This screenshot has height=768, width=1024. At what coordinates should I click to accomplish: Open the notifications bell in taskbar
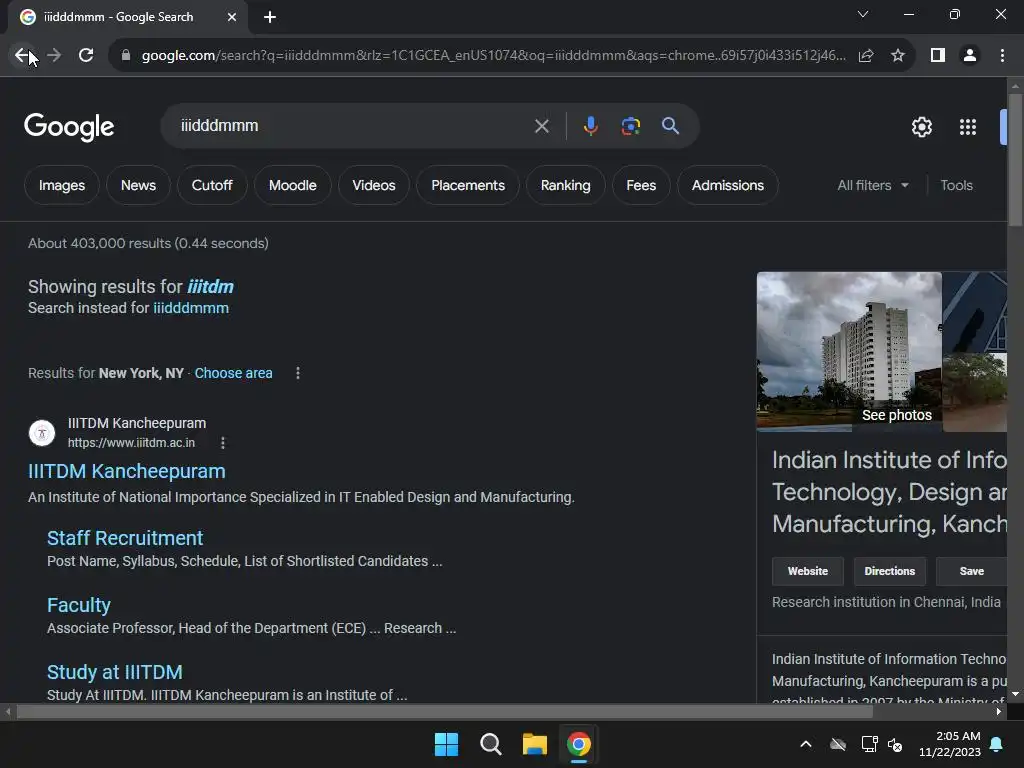[997, 744]
